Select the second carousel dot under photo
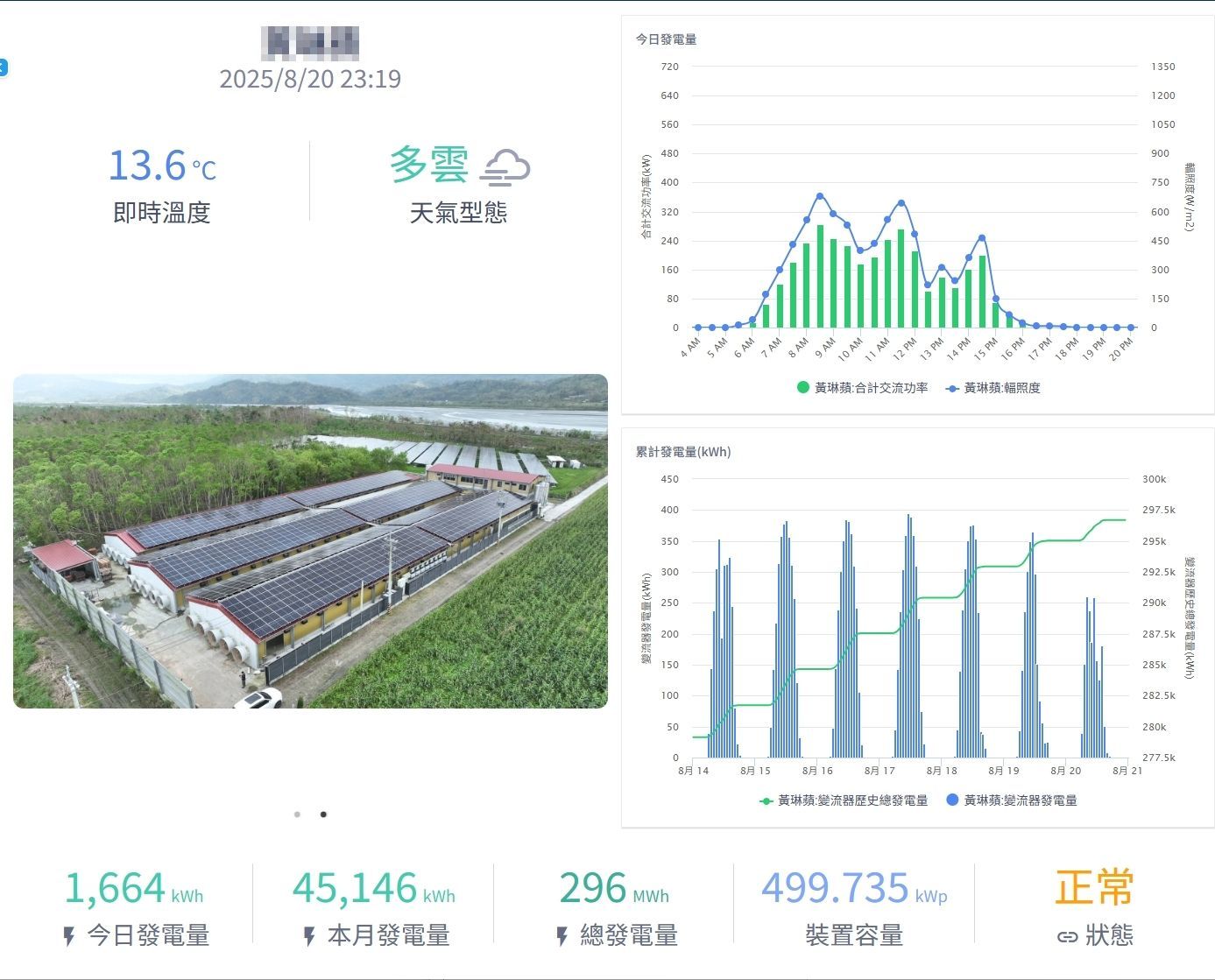 click(x=323, y=814)
